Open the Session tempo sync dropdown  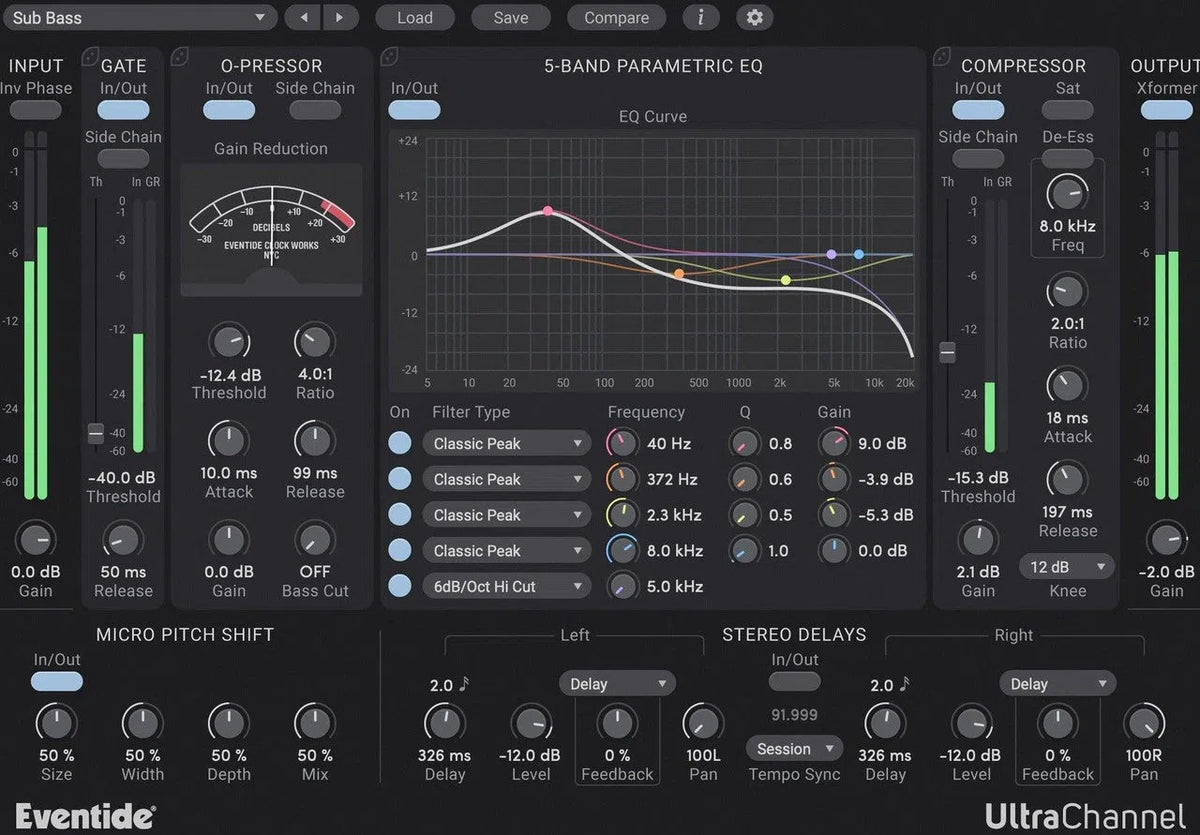pyautogui.click(x=794, y=748)
